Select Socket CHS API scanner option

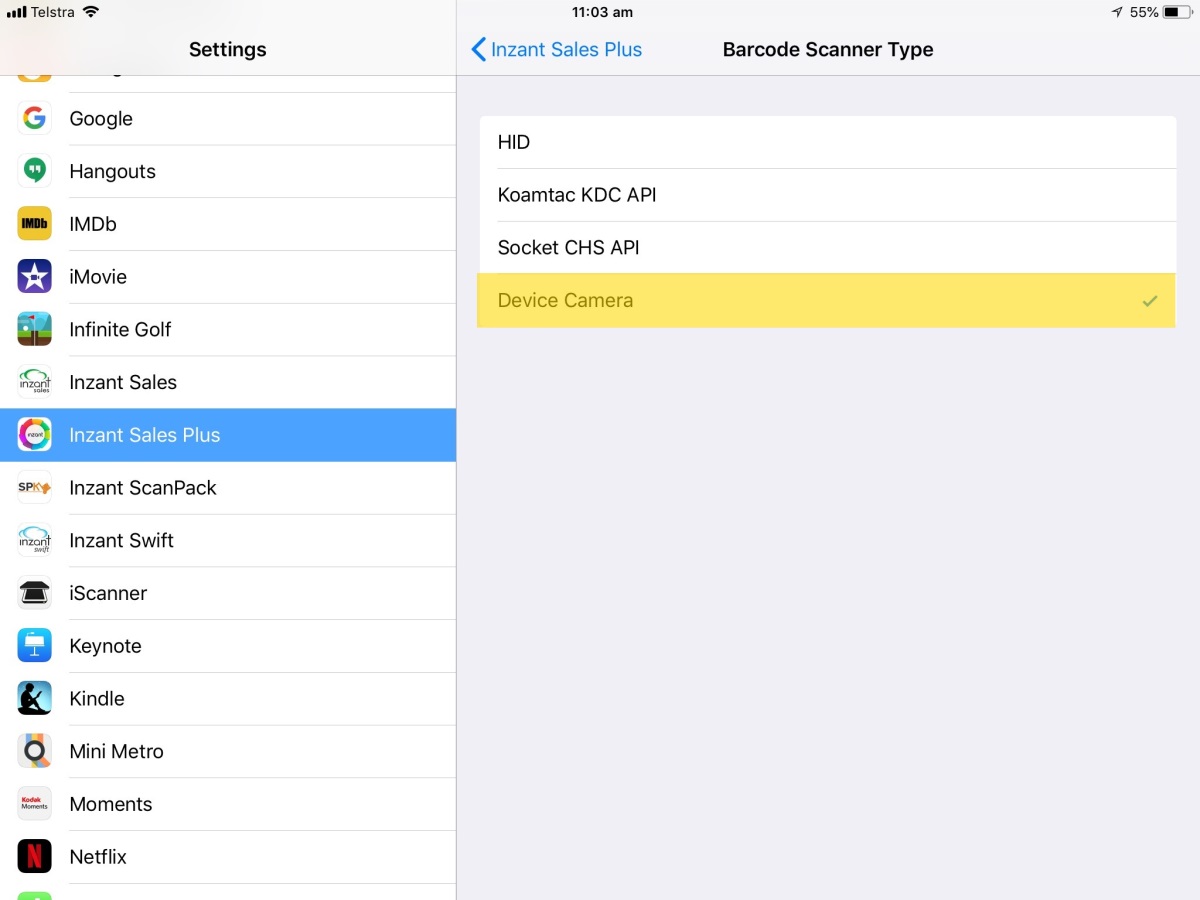pos(827,248)
